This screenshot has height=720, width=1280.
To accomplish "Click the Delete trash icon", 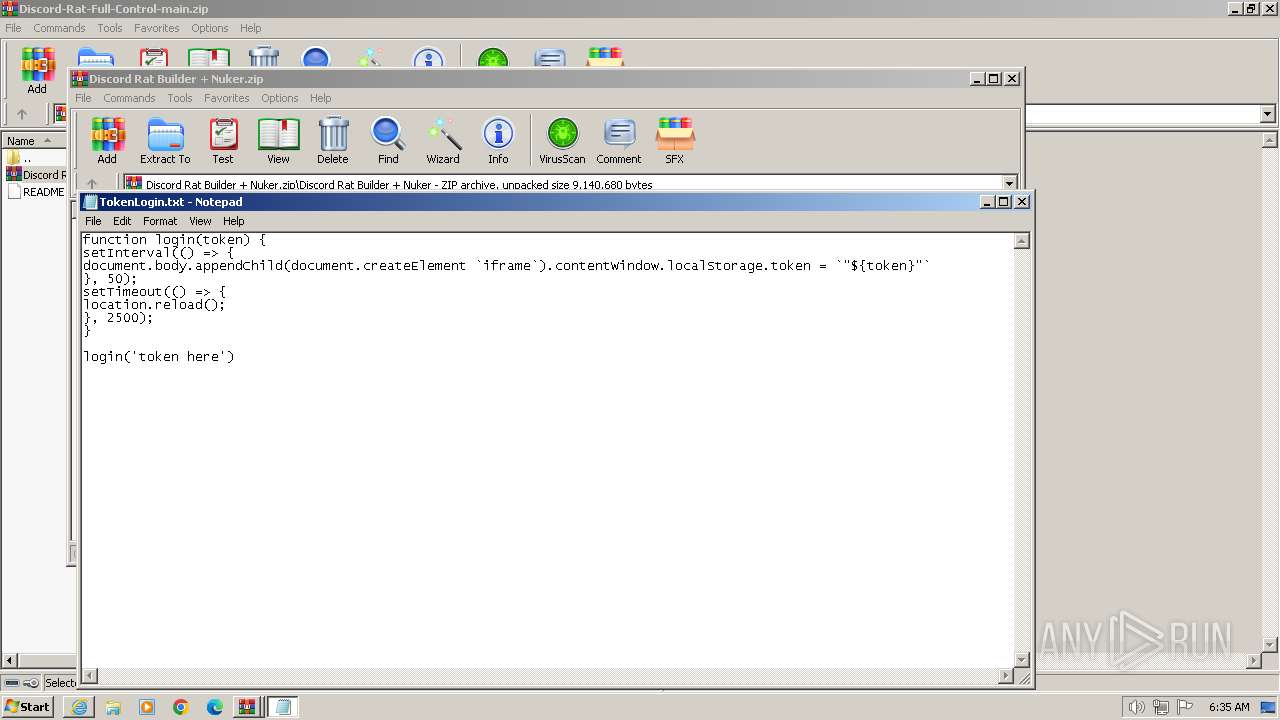I will point(333,140).
